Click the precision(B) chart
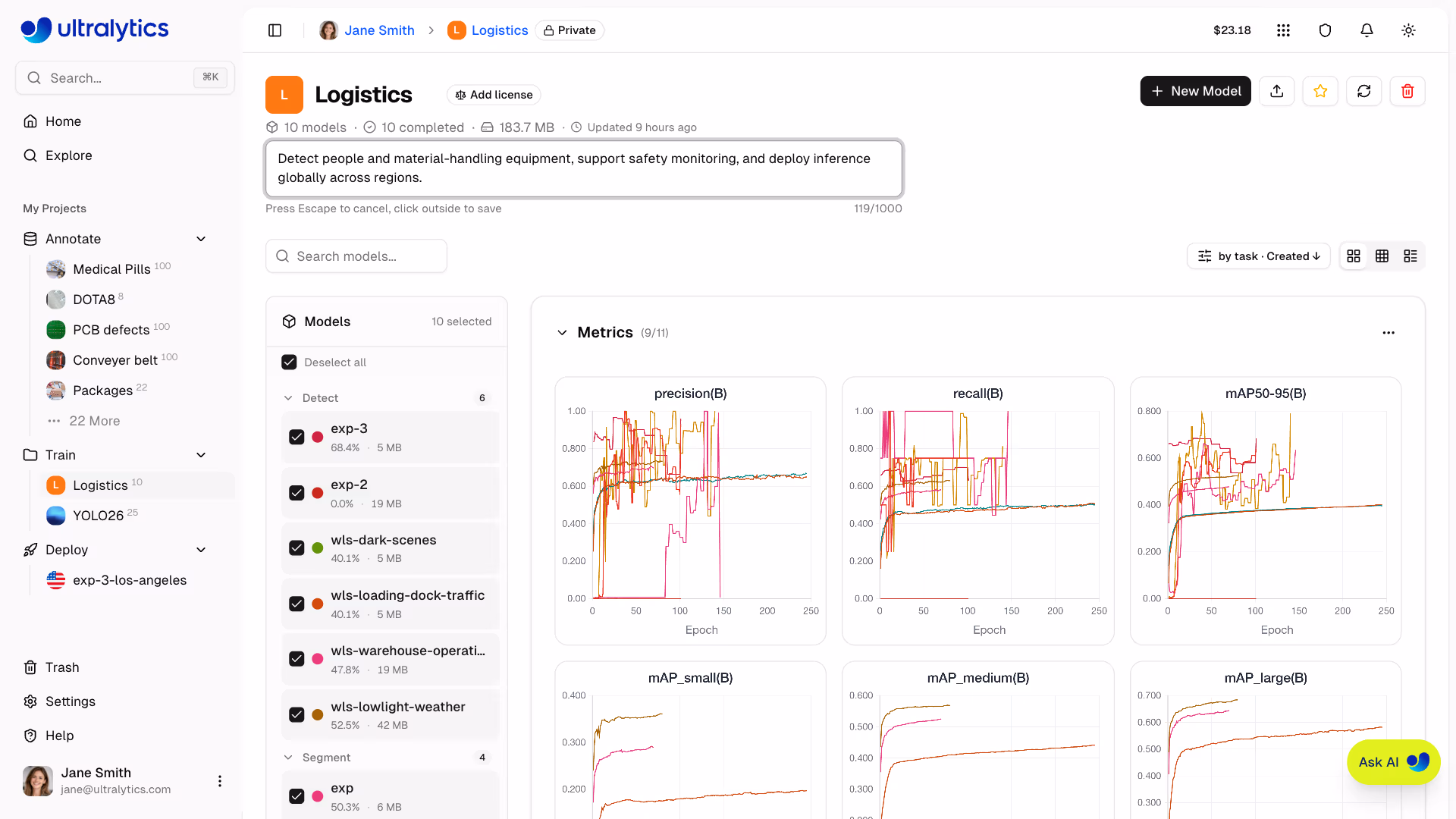Viewport: 1456px width, 819px height. (691, 511)
